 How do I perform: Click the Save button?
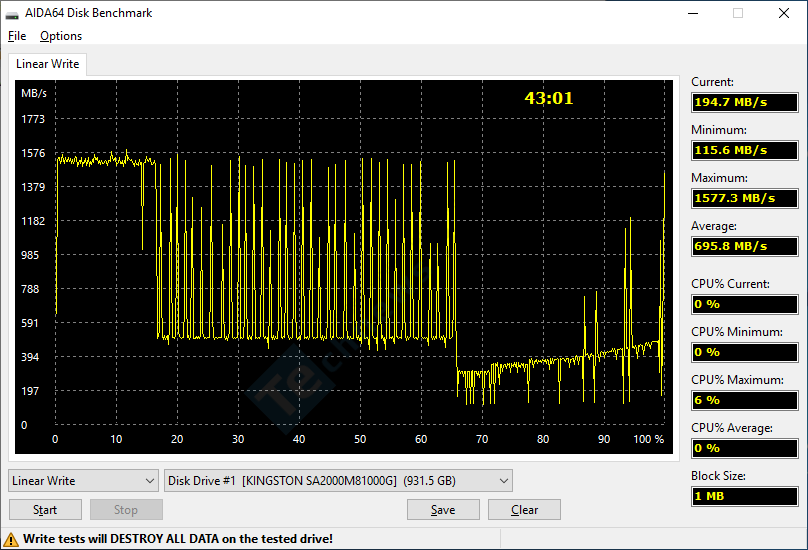[443, 510]
